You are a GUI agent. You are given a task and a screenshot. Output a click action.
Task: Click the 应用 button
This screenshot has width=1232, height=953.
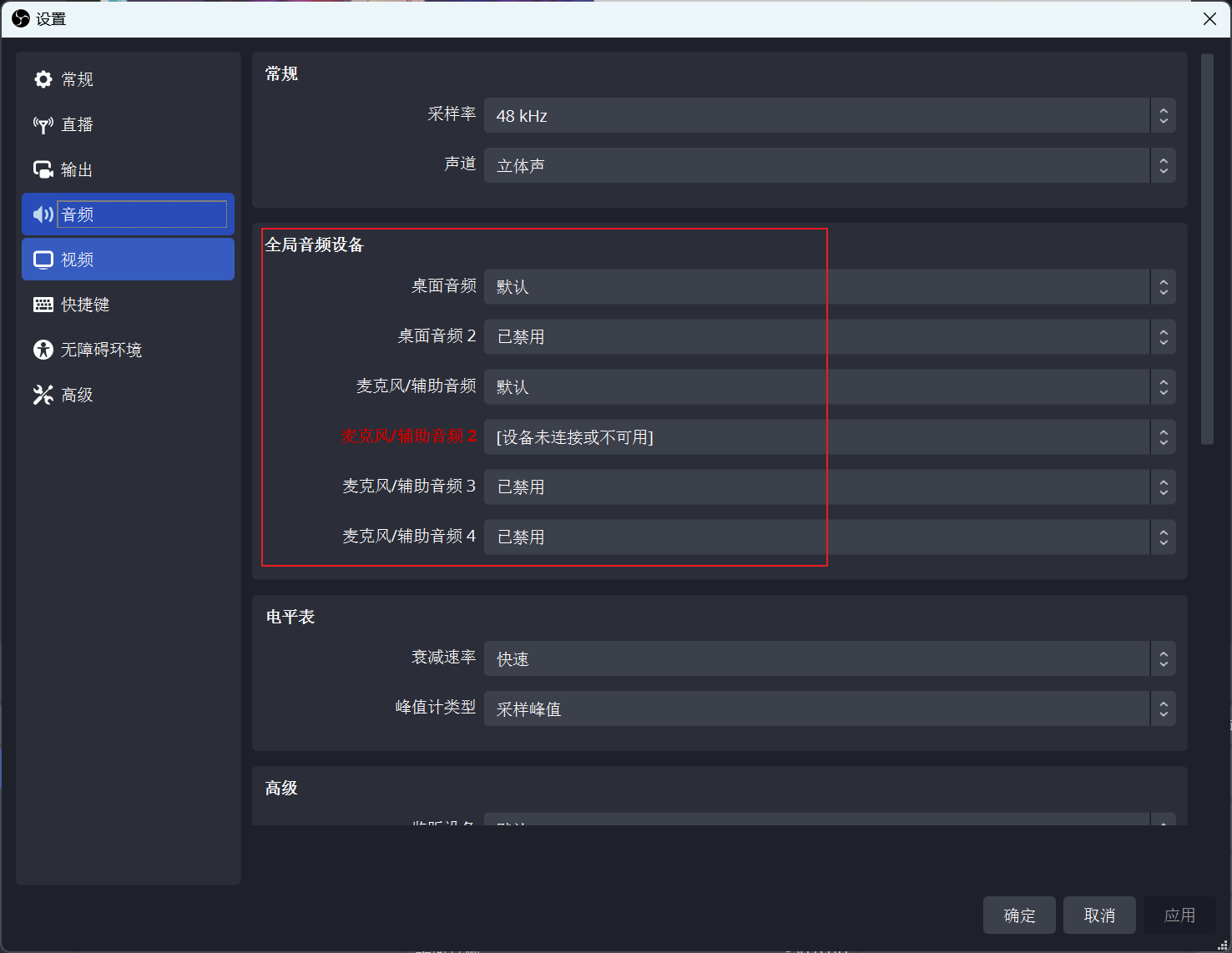[1179, 915]
